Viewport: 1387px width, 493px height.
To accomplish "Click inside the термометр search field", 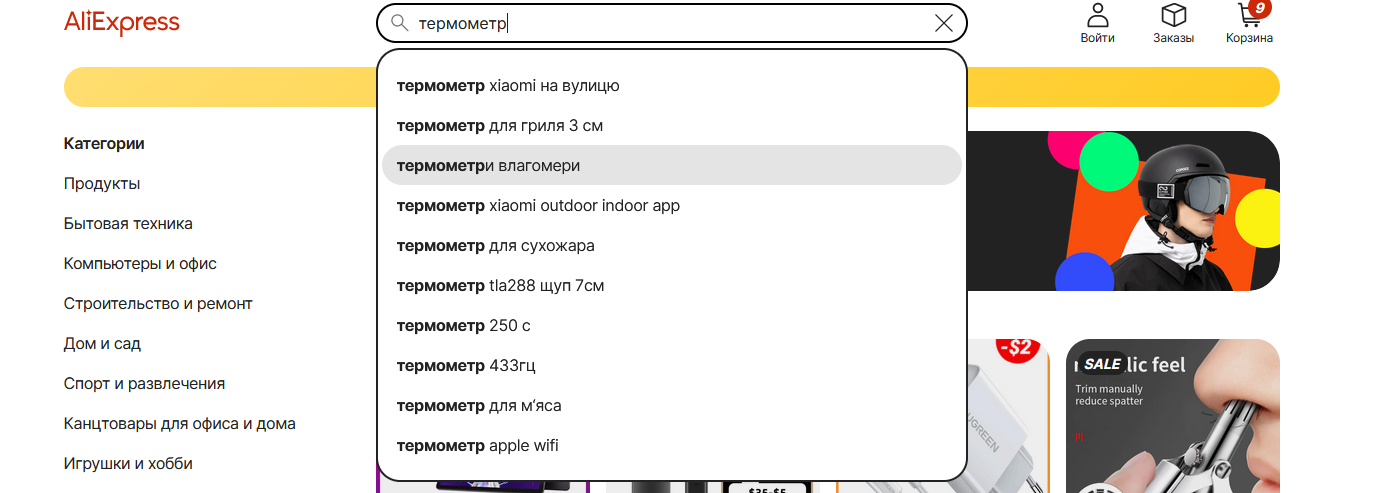I will 670,23.
